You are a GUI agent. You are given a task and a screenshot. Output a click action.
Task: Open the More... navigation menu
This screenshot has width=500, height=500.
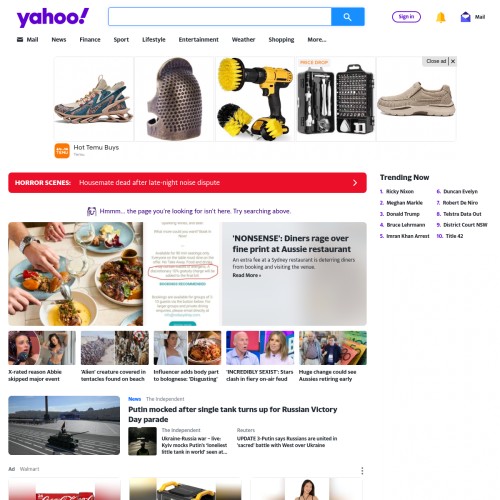pos(317,40)
